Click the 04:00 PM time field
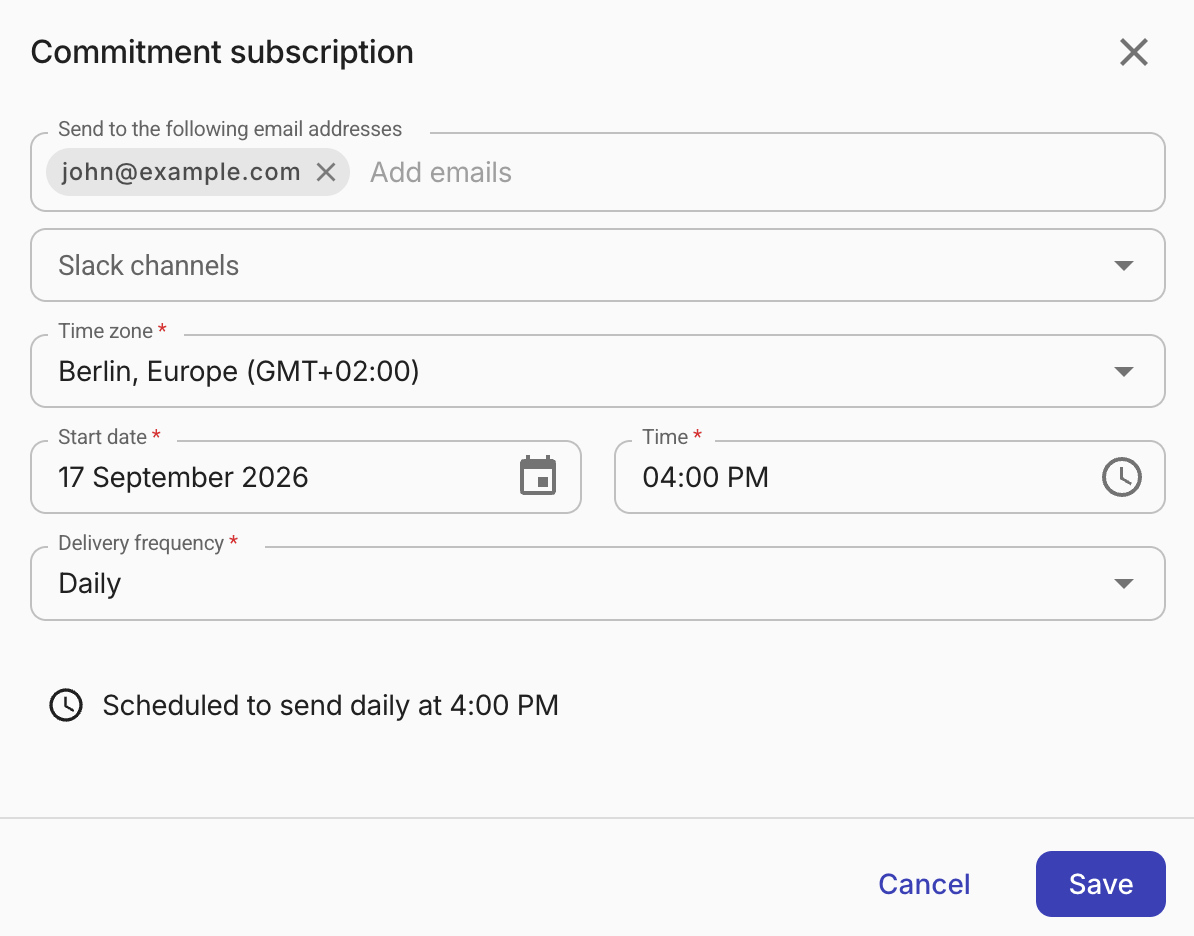Image resolution: width=1194 pixels, height=936 pixels. [x=889, y=477]
